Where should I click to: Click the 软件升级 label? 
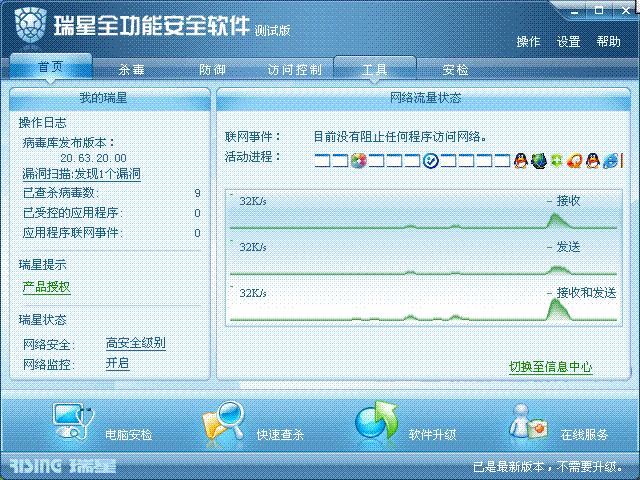tap(432, 435)
